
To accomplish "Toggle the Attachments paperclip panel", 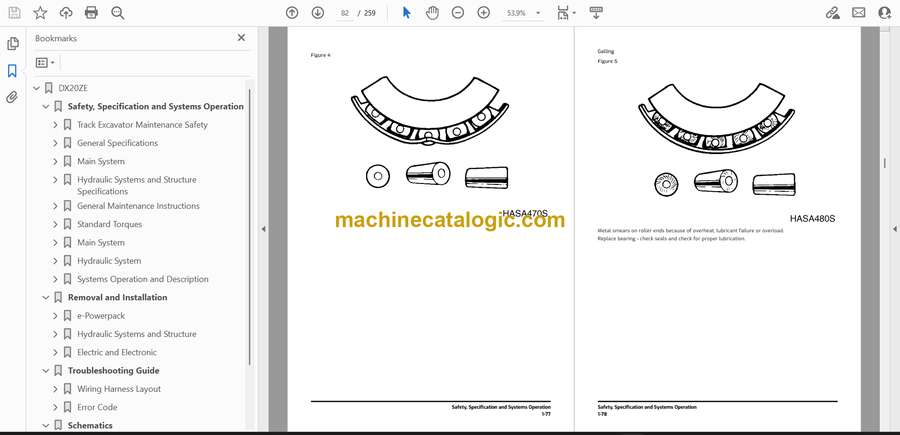I will 13,97.
